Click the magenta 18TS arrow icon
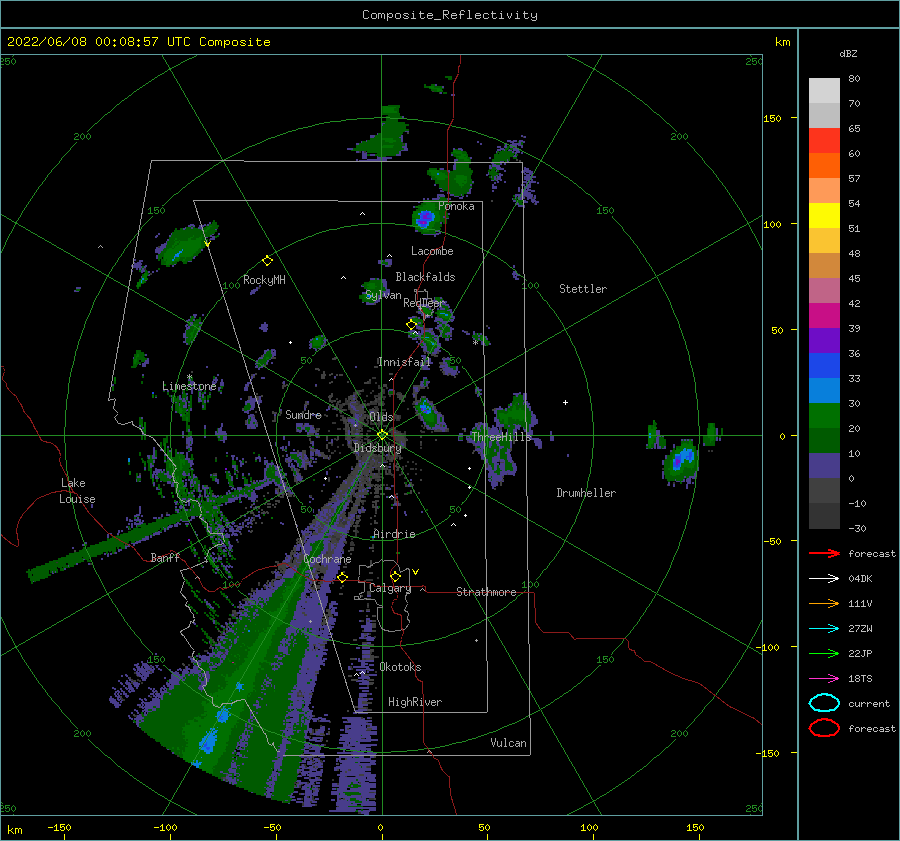The height and width of the screenshot is (841, 900). [x=824, y=679]
